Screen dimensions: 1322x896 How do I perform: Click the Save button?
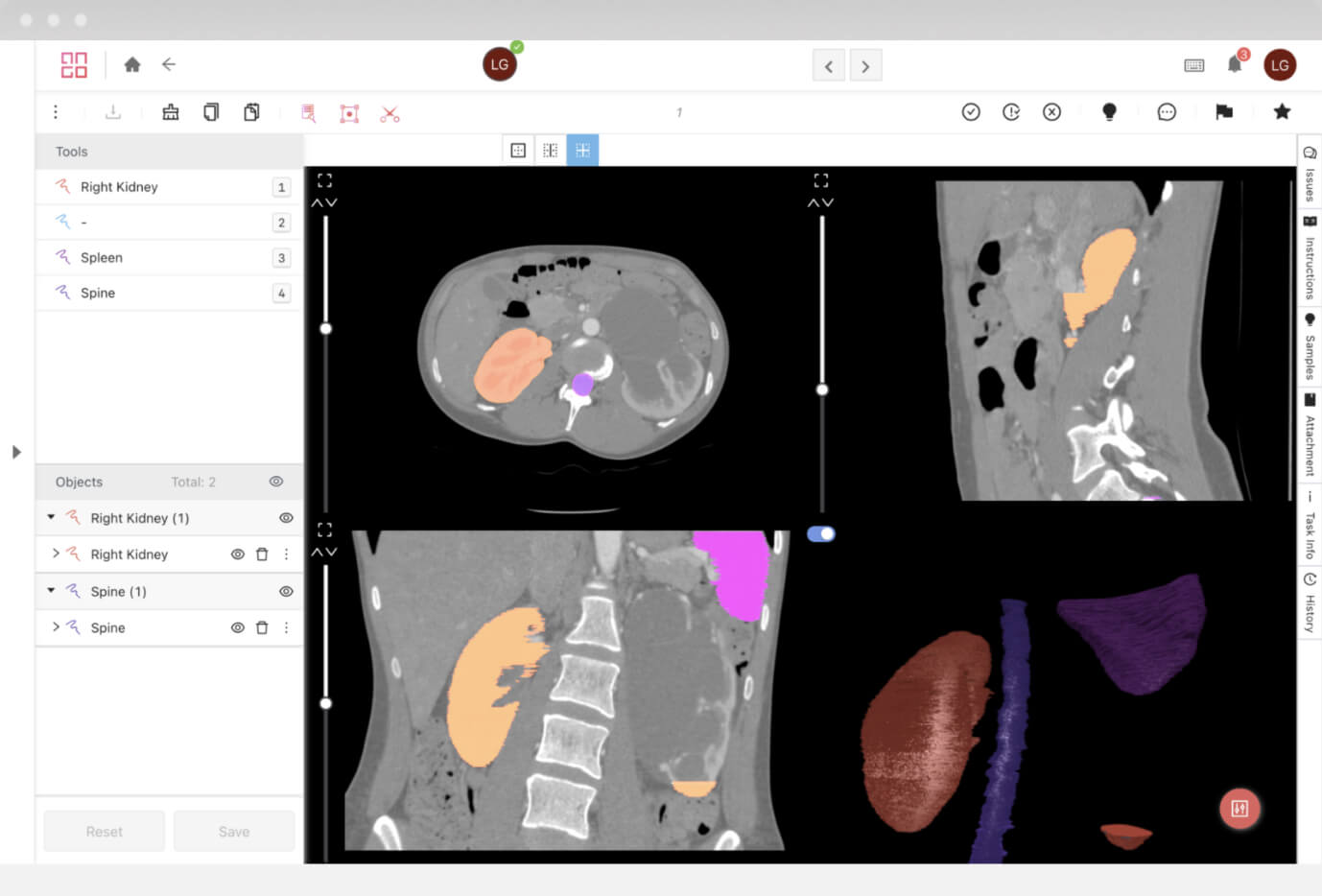234,832
